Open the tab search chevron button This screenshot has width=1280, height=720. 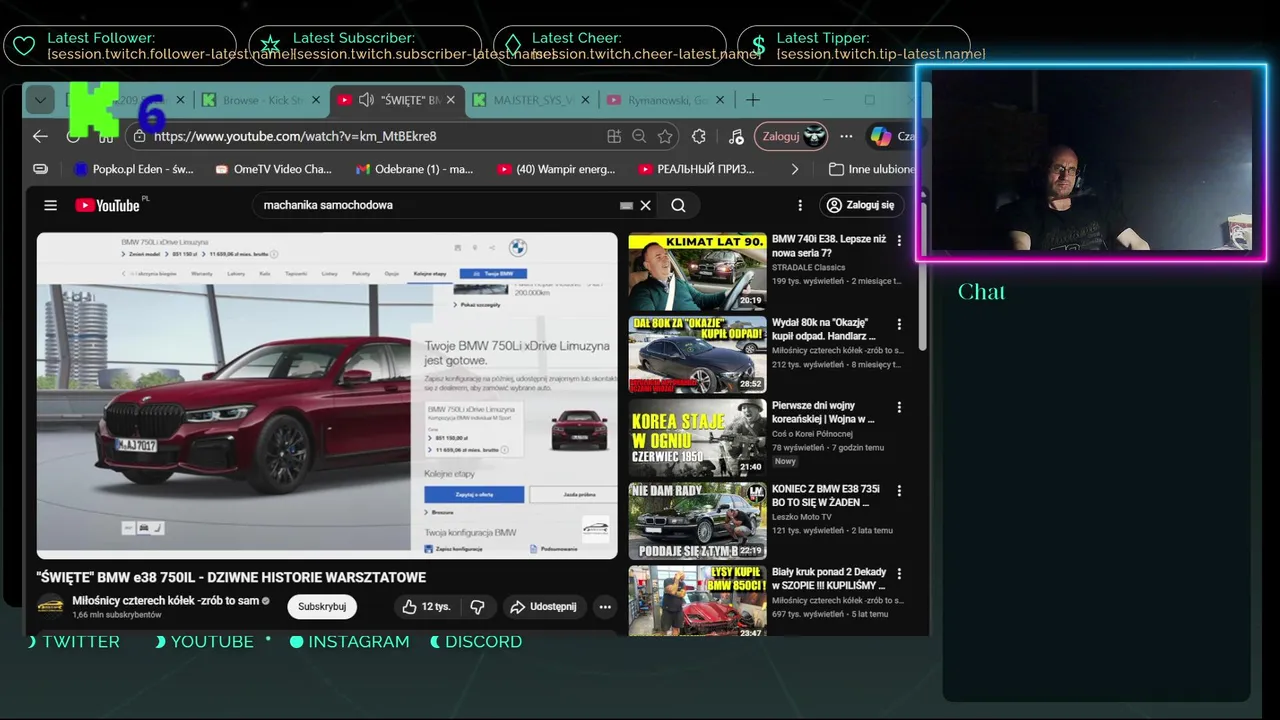40,100
